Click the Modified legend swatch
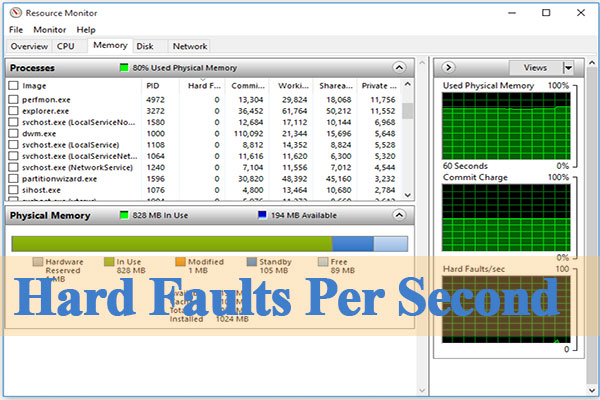 click(180, 262)
